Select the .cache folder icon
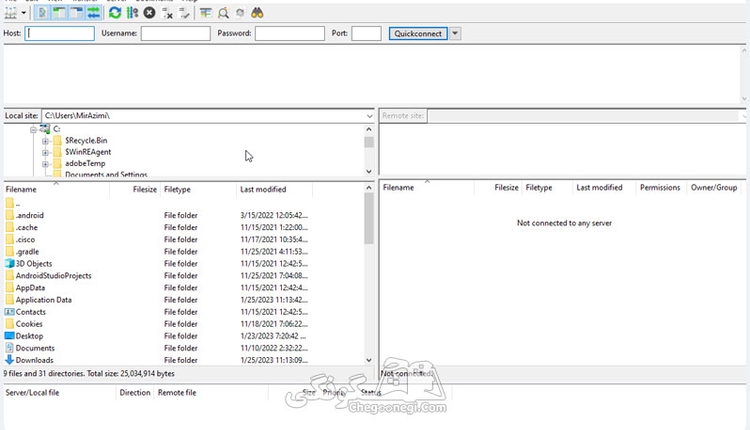 (10, 227)
